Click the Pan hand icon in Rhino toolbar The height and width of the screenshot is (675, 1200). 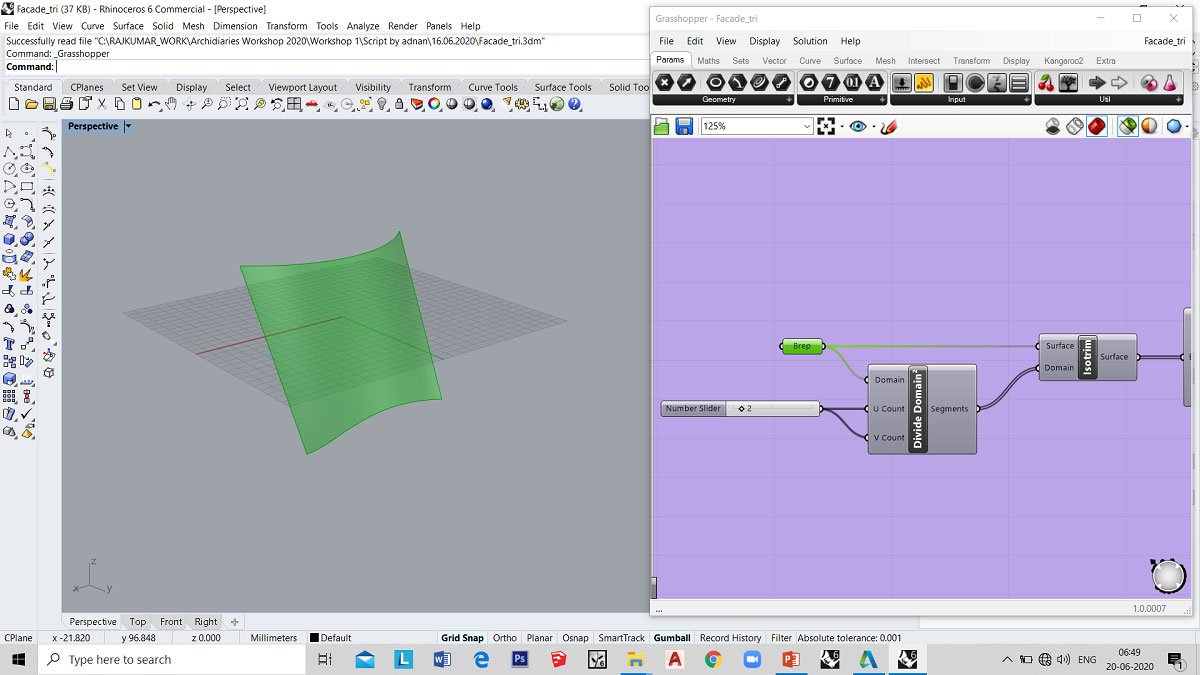click(x=171, y=104)
